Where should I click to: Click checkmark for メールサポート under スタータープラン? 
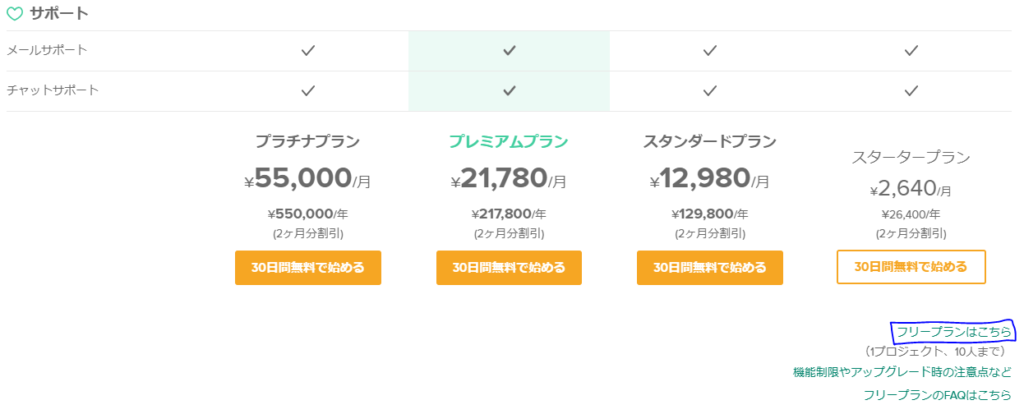tap(911, 50)
